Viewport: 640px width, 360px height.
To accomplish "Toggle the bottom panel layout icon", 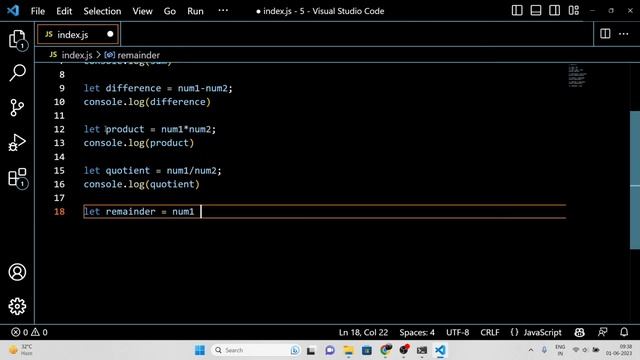I will [536, 11].
